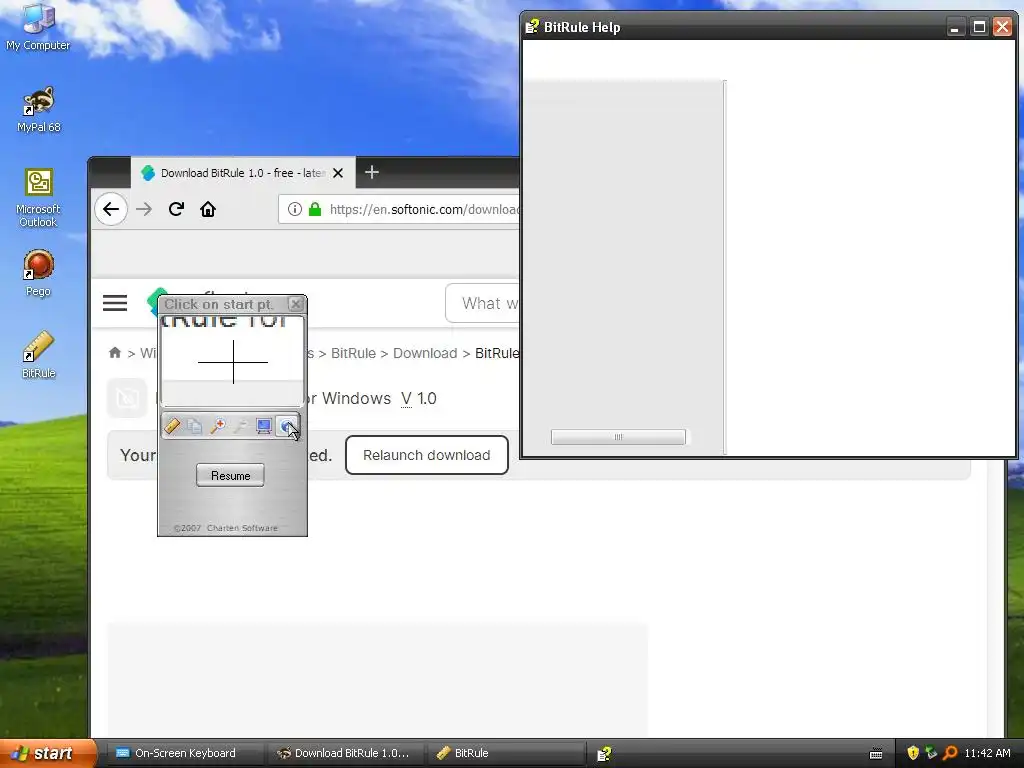Maximize the BitRule Help window
This screenshot has width=1024, height=768.
(x=979, y=27)
